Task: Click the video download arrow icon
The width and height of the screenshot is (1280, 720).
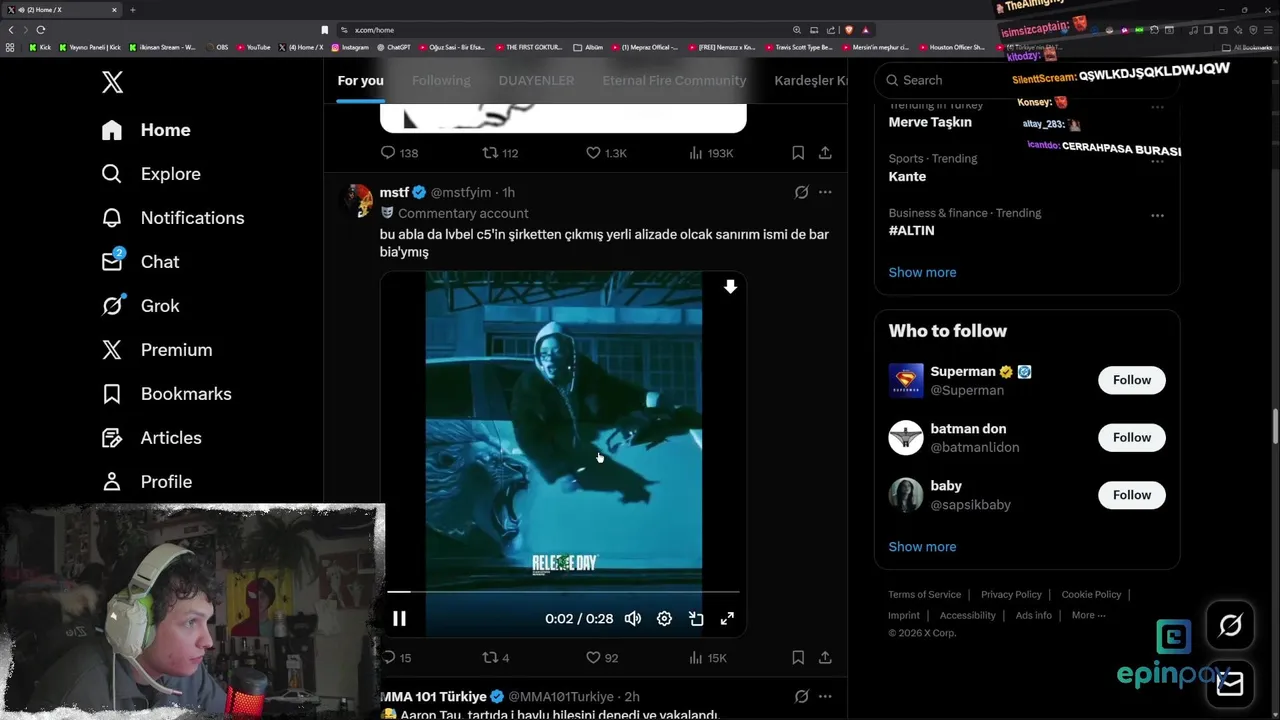Action: (x=730, y=287)
